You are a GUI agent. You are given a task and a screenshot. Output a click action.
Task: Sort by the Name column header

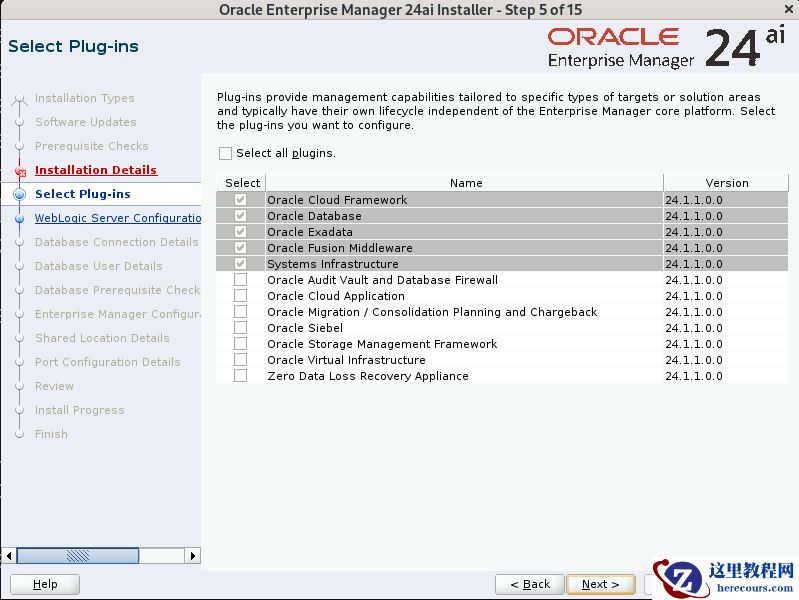[x=465, y=182]
